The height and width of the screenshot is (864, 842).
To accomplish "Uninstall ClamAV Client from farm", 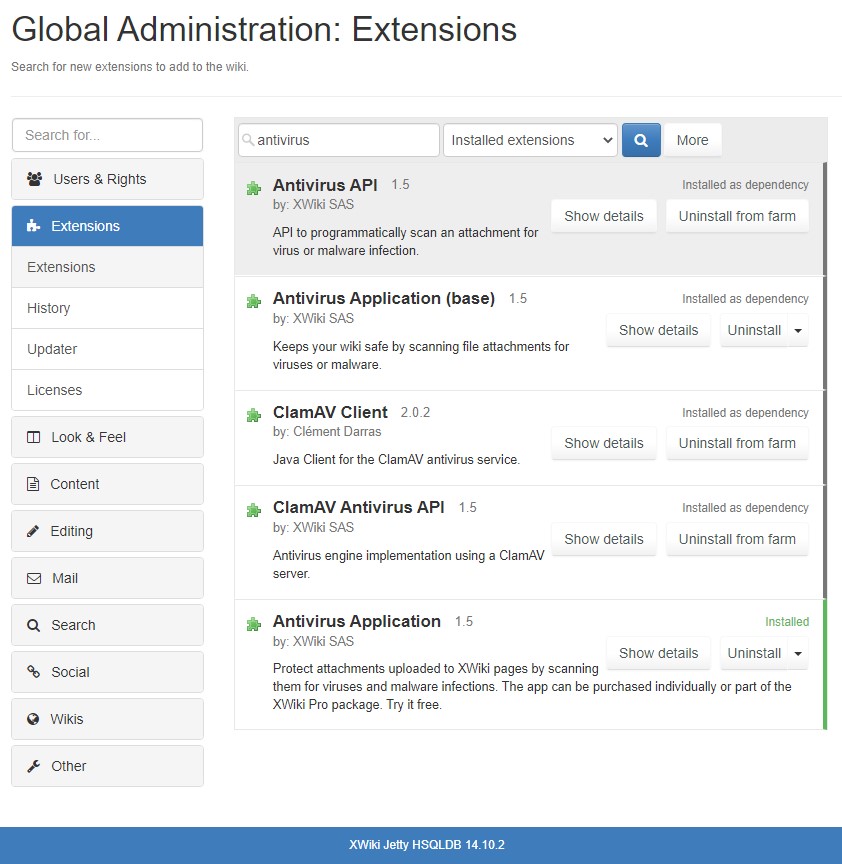I will click(737, 443).
